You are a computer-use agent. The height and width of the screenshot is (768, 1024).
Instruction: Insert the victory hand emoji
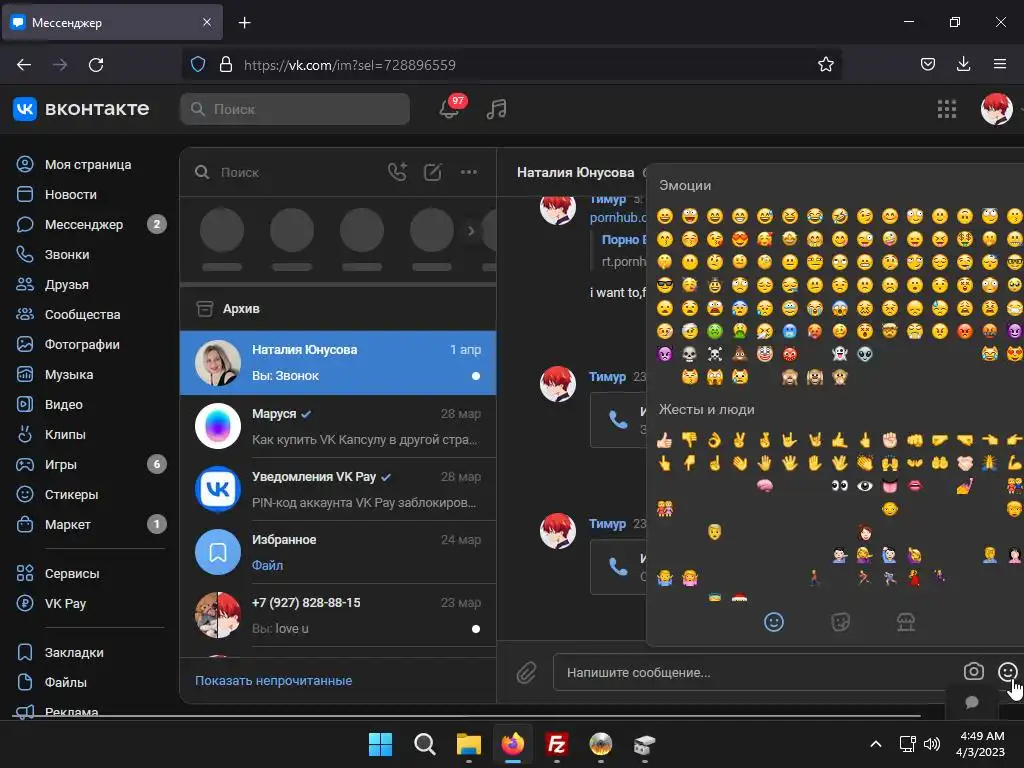[739, 440]
